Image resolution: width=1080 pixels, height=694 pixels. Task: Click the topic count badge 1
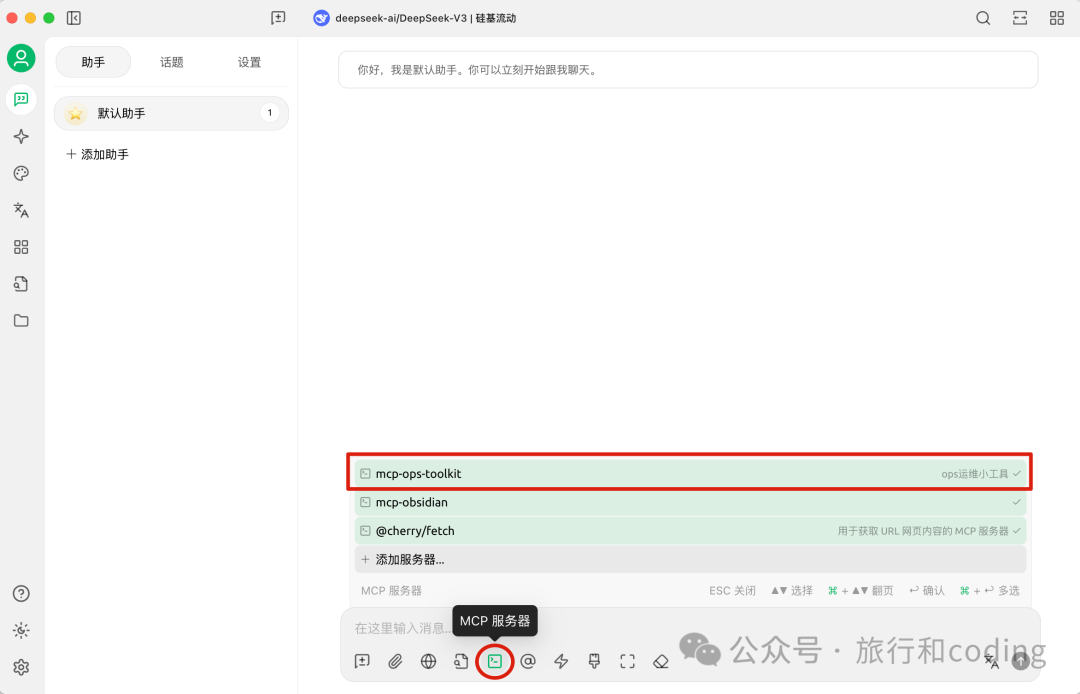pyautogui.click(x=269, y=112)
